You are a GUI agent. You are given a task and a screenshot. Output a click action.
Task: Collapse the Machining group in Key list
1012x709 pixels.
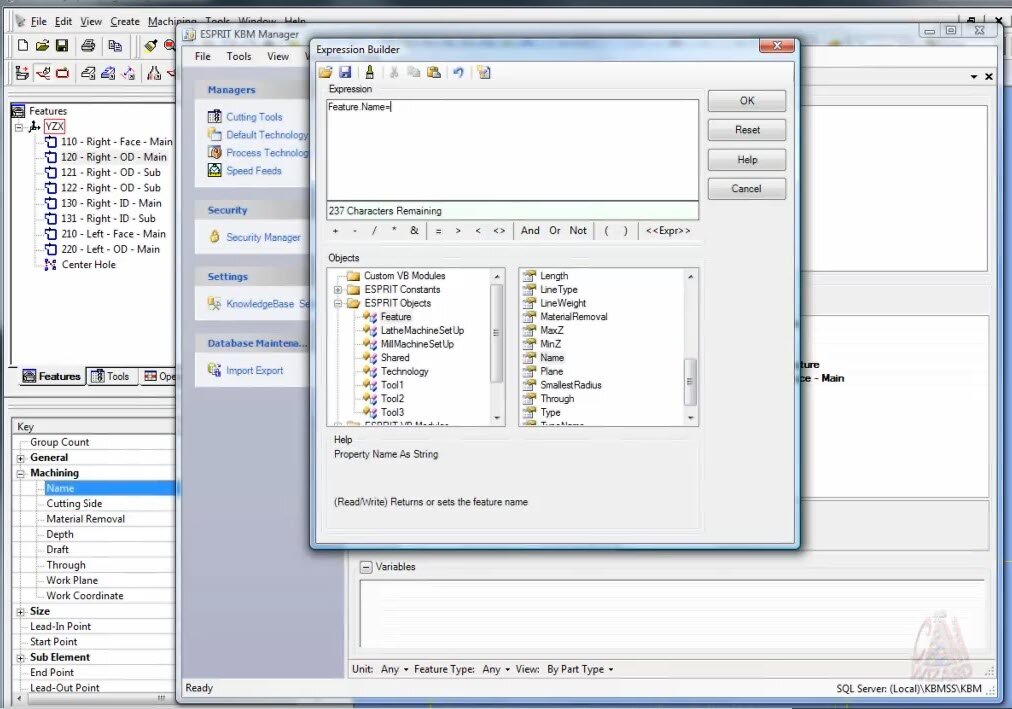21,474
